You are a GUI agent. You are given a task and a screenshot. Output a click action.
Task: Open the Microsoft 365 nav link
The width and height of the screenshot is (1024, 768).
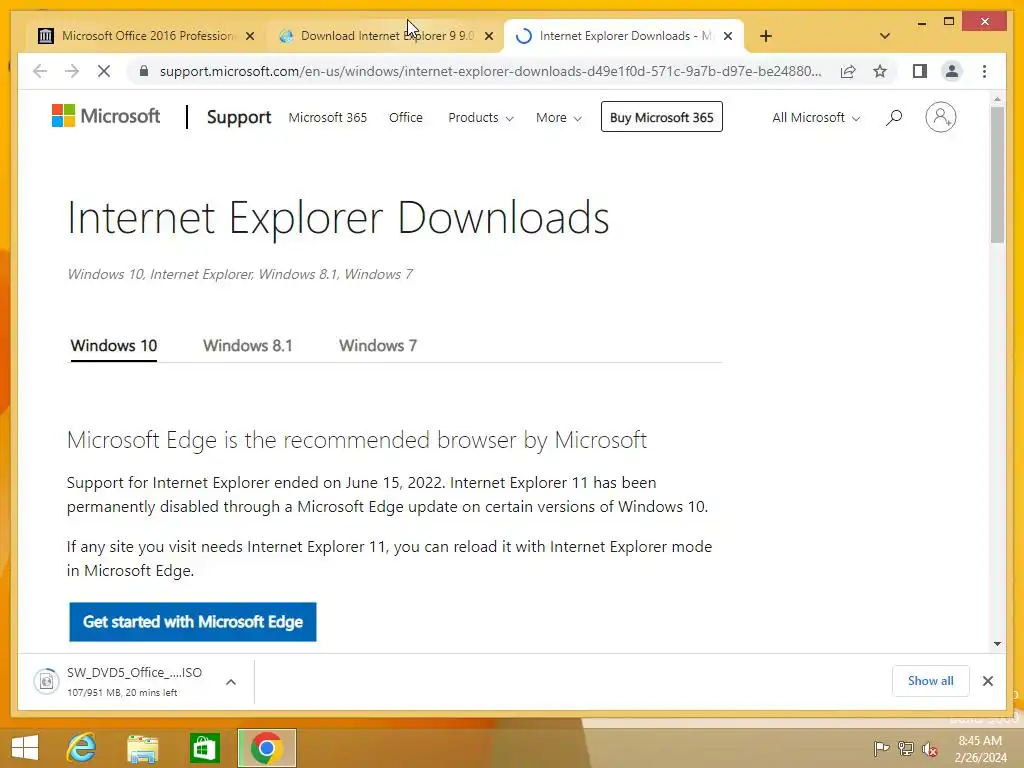click(328, 118)
